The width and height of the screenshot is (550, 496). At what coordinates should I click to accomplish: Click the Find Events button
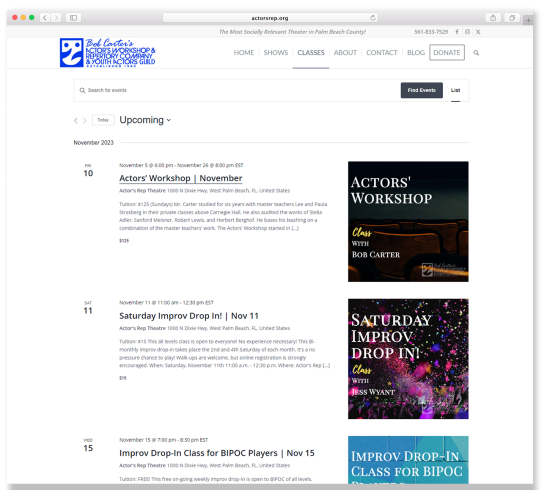[422, 91]
